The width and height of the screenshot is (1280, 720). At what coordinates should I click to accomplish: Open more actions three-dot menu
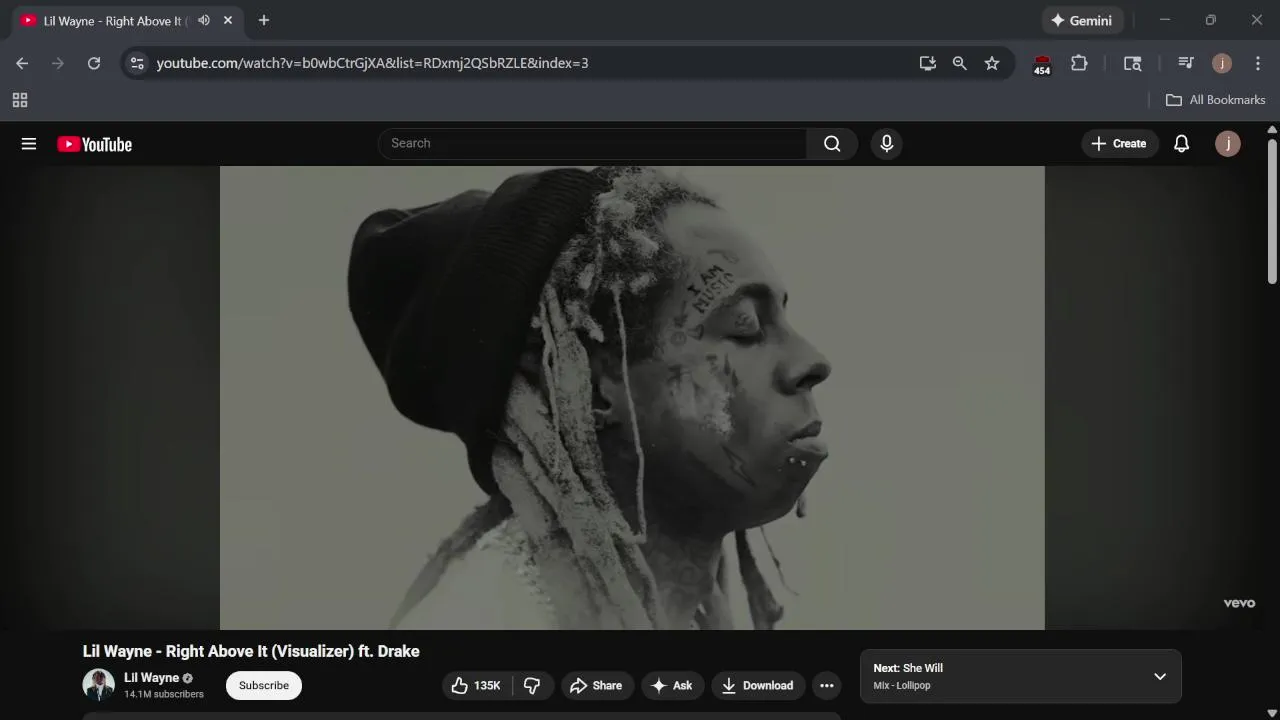tap(826, 685)
